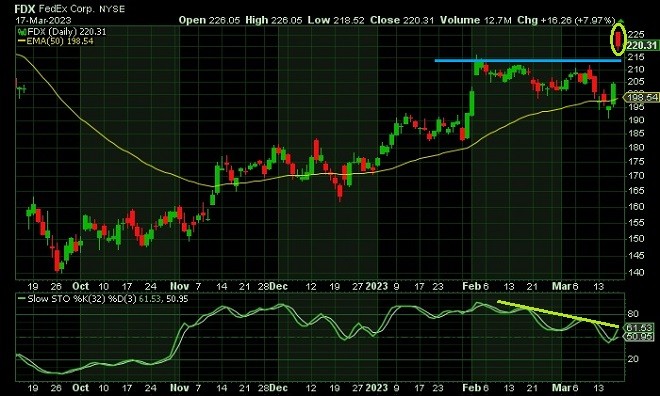The width and height of the screenshot is (660, 396).
Task: Click the 140 price axis label
Action: [636, 272]
